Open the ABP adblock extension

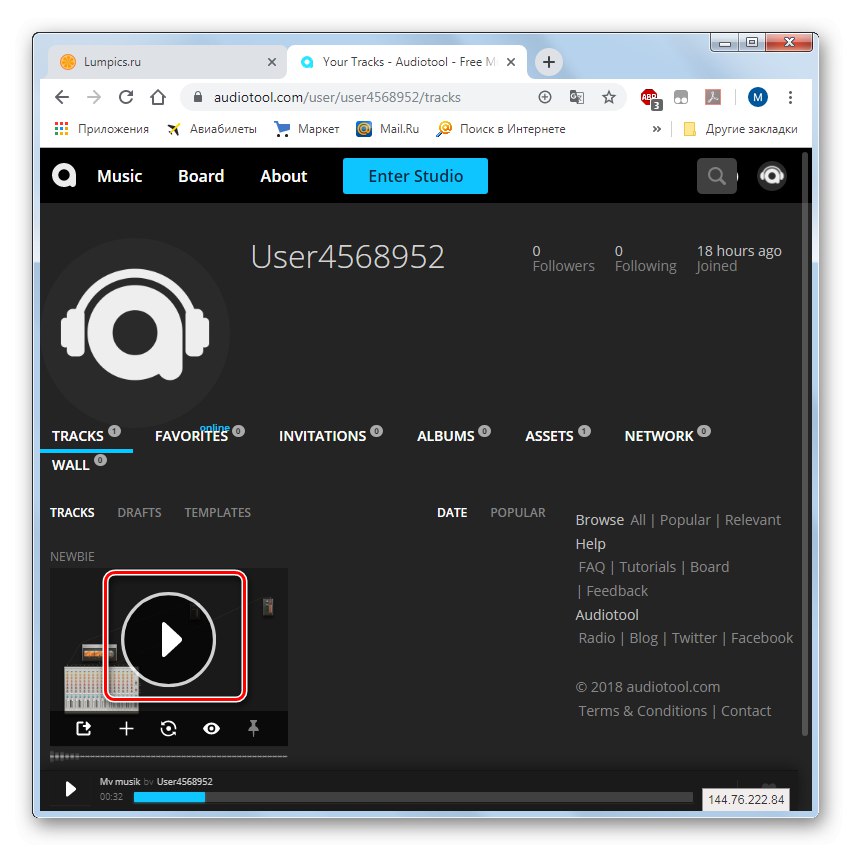[x=650, y=99]
